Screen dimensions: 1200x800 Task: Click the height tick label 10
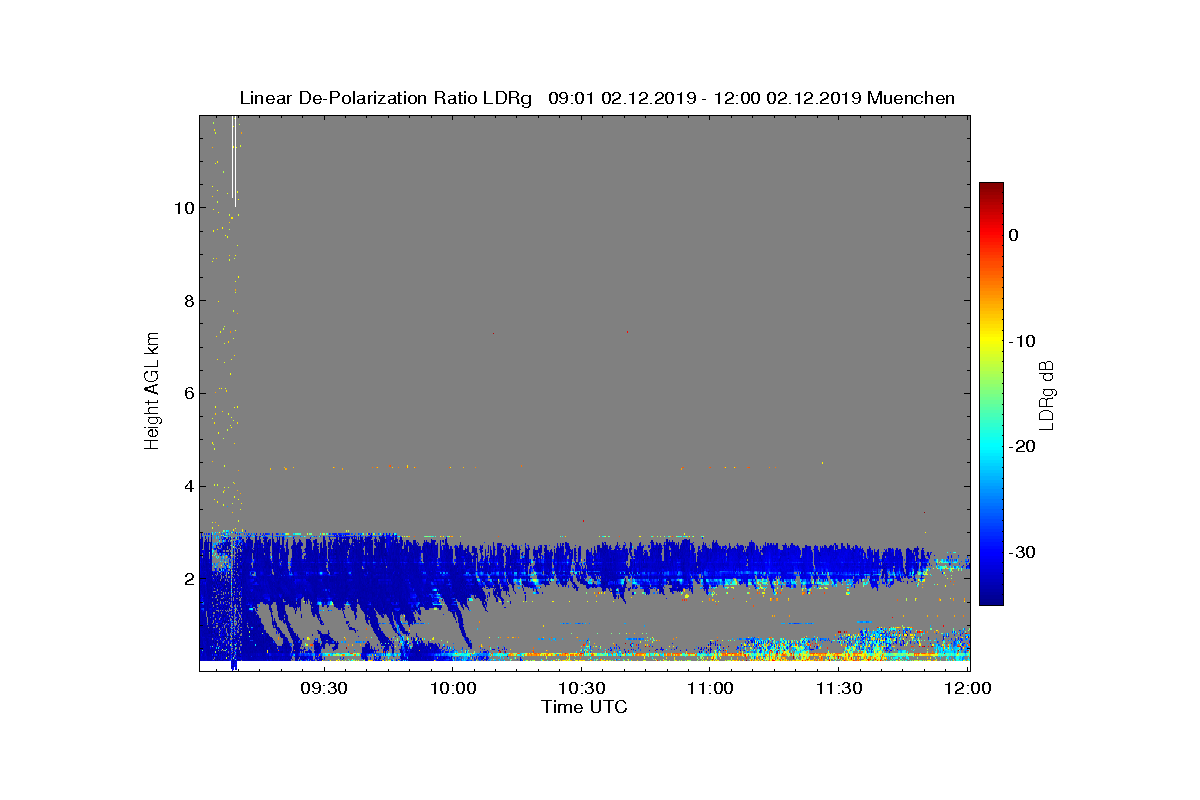click(183, 208)
